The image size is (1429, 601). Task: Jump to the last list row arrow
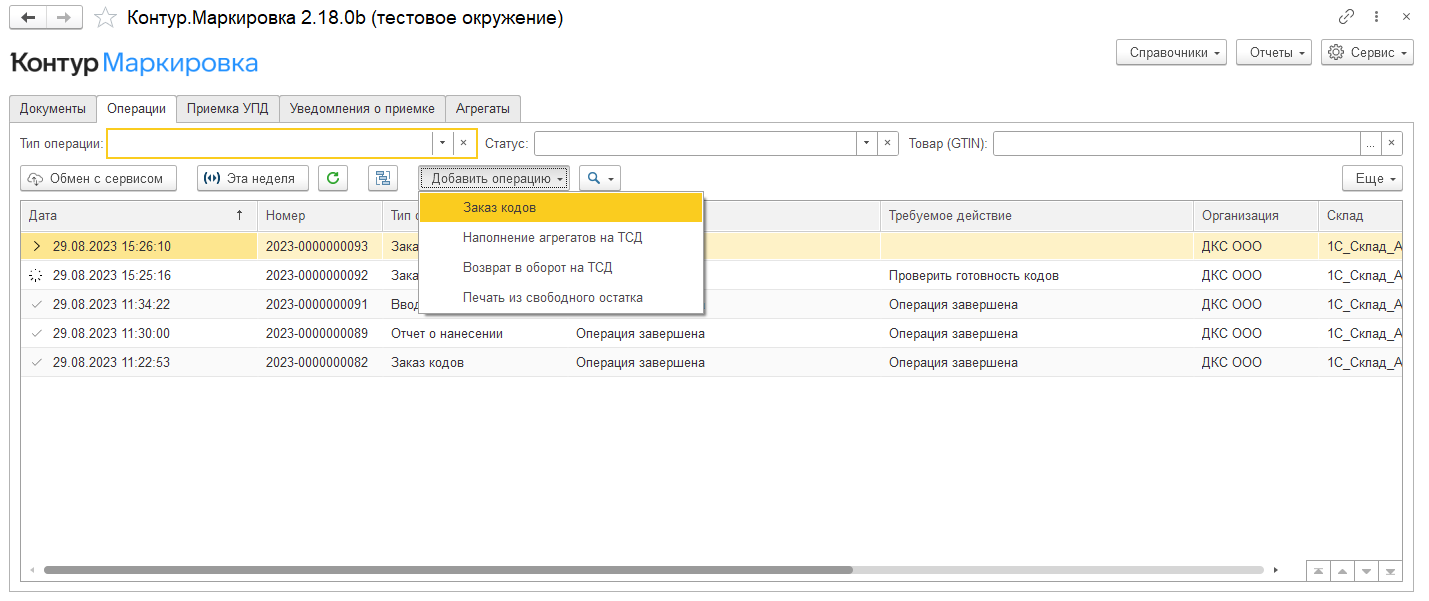coord(1390,571)
